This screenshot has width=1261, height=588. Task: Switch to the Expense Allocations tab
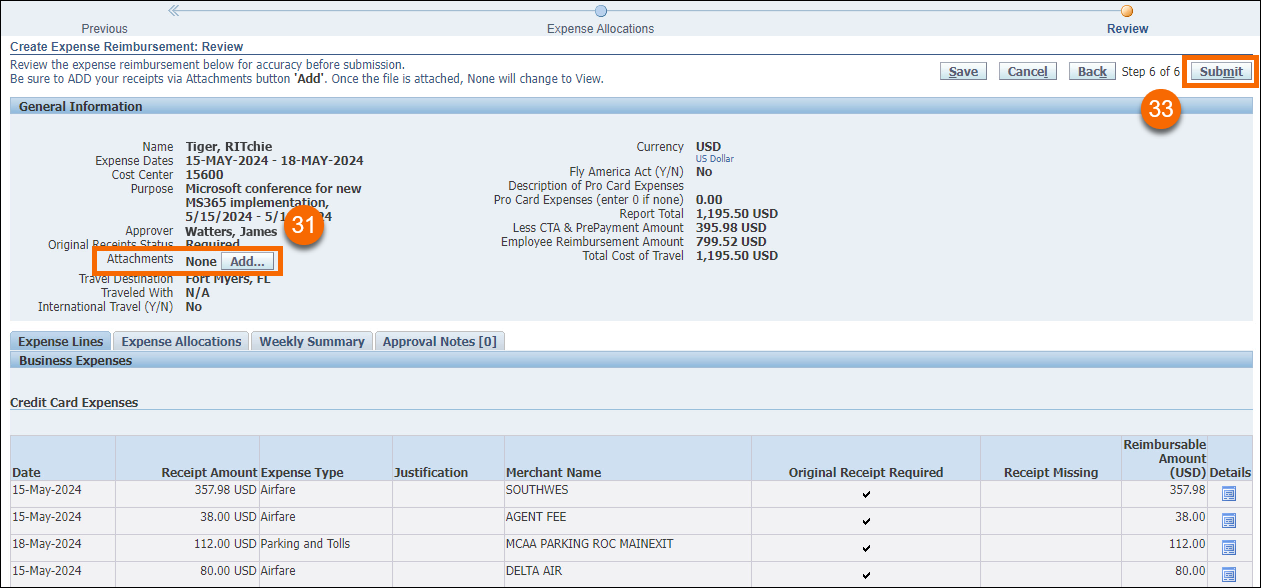[181, 341]
